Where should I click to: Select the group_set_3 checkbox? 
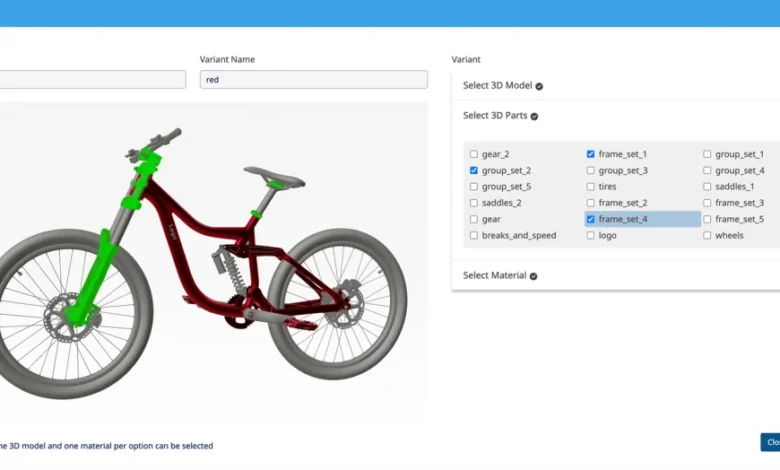point(590,171)
